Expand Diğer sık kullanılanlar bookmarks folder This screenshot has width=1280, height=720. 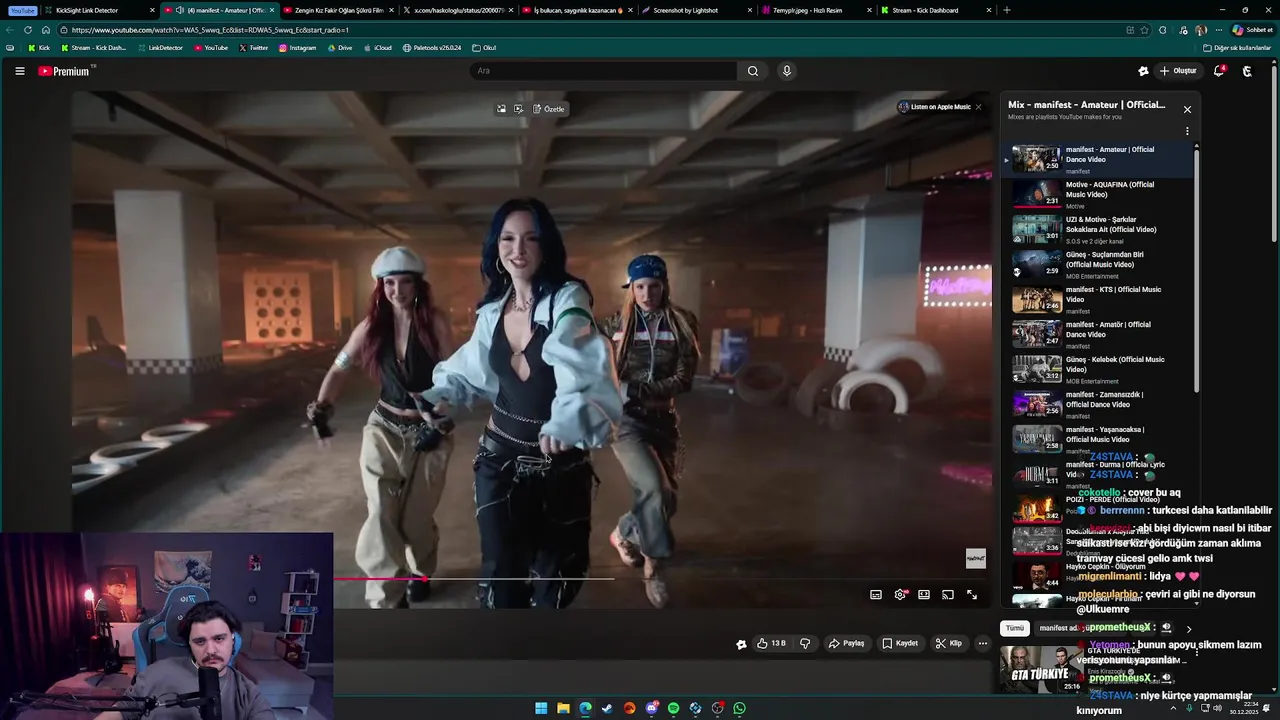pyautogui.click(x=1236, y=48)
